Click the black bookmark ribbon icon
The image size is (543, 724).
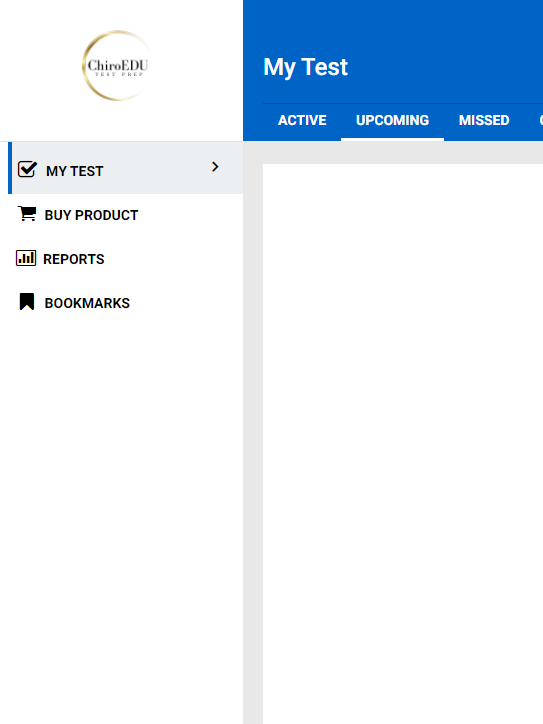coord(27,302)
